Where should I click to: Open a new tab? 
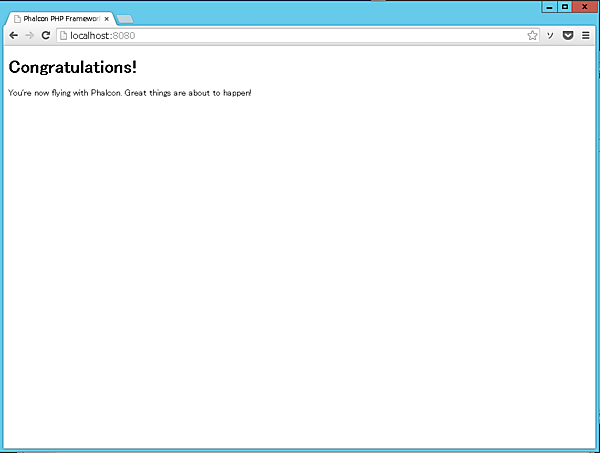tap(125, 19)
